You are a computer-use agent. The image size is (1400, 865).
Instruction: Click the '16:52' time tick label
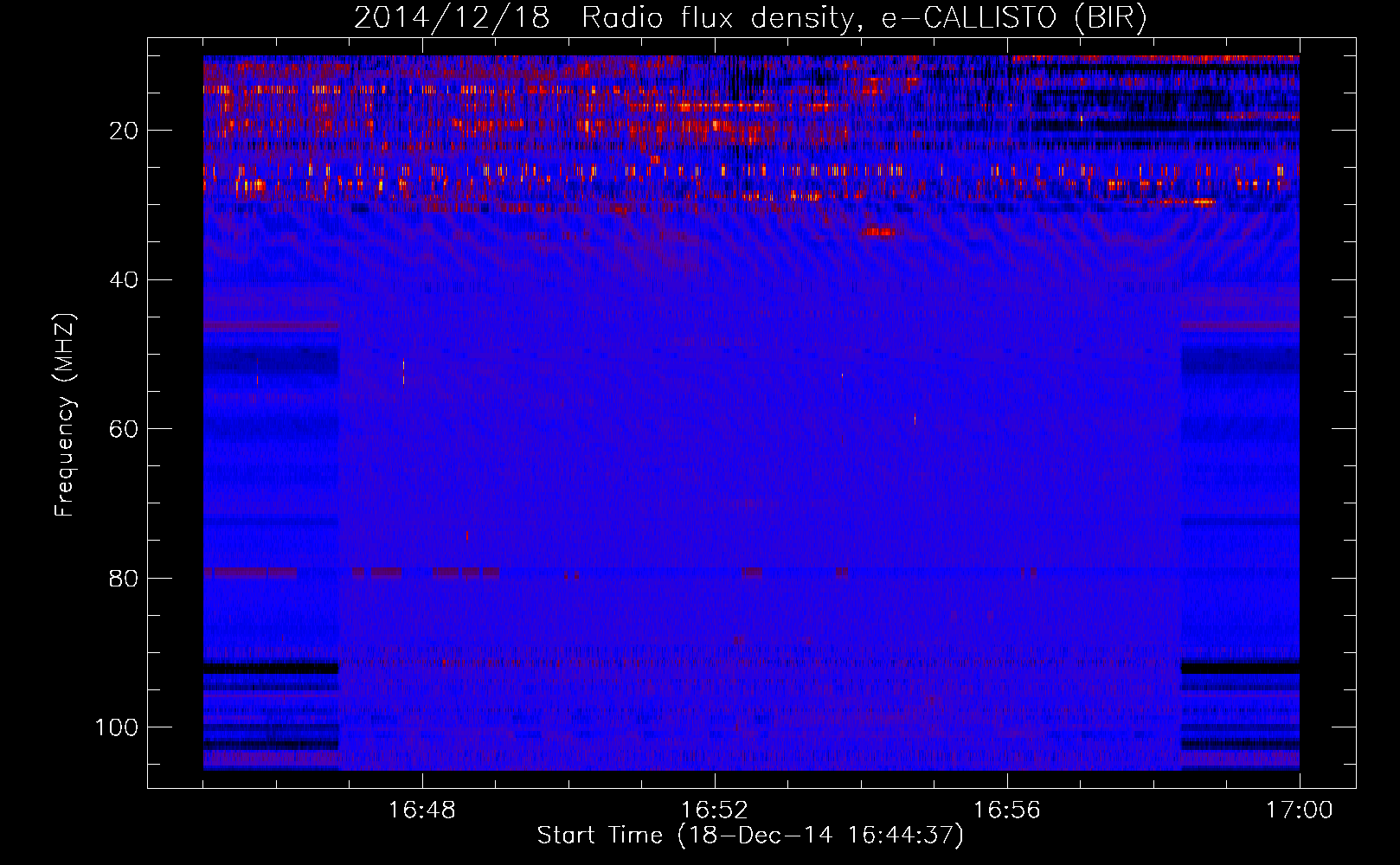715,810
